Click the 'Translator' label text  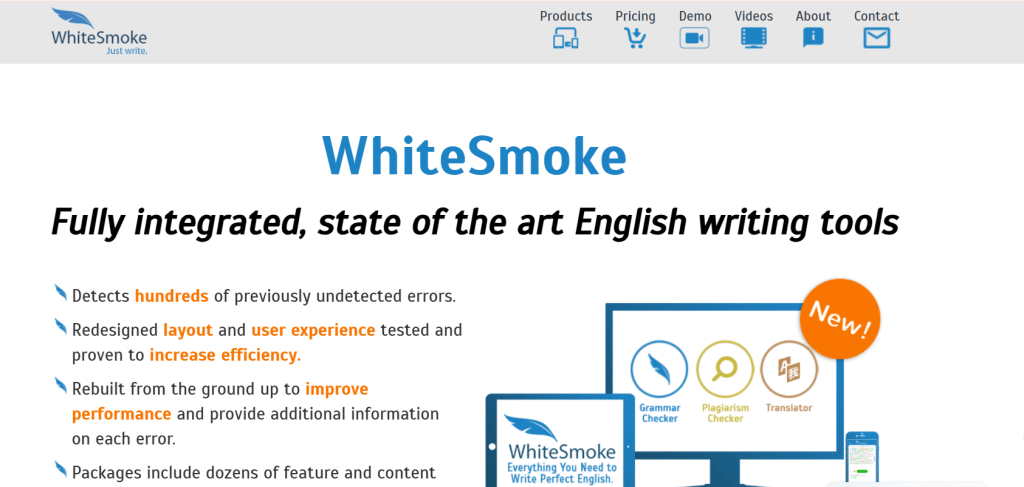point(789,408)
